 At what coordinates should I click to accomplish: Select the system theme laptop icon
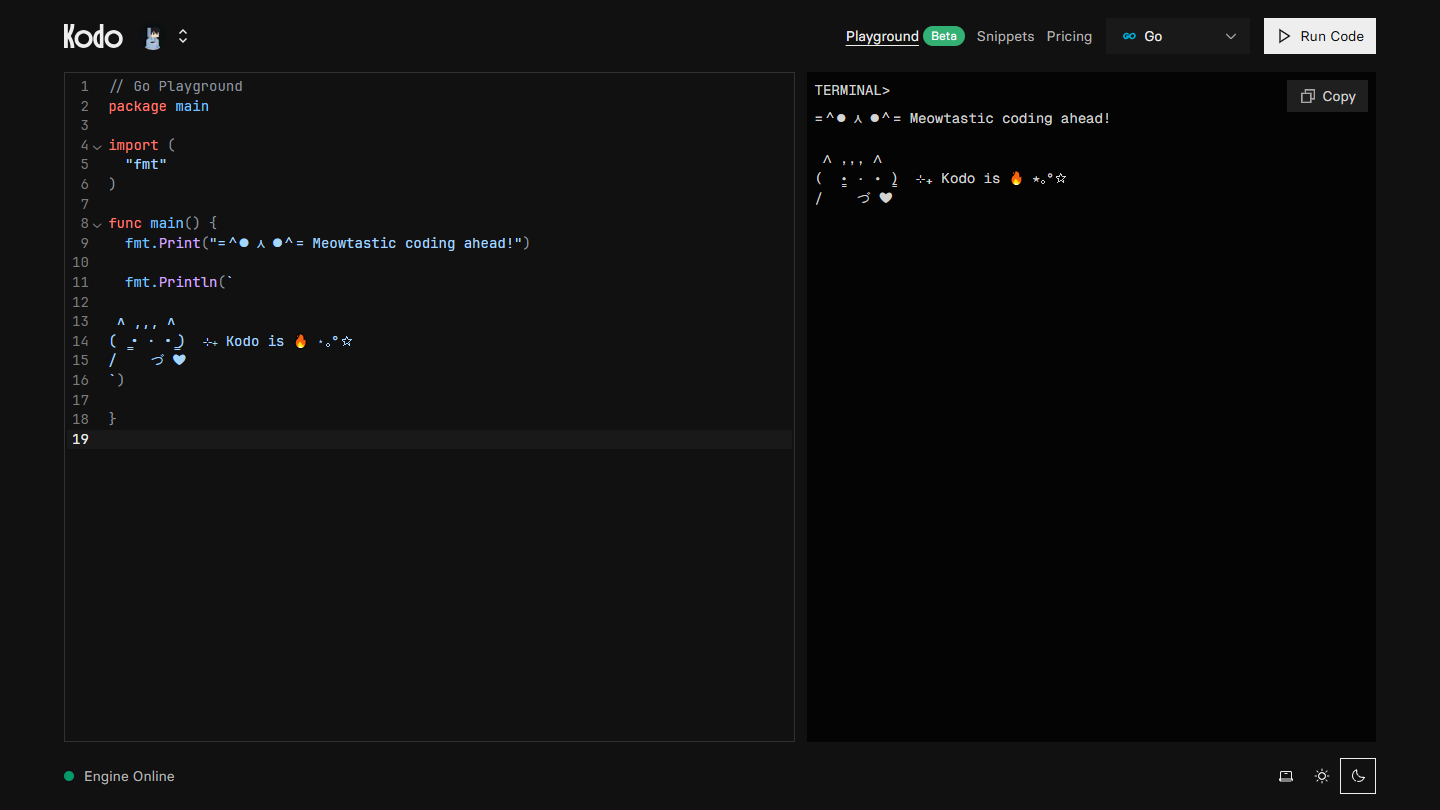tap(1286, 776)
